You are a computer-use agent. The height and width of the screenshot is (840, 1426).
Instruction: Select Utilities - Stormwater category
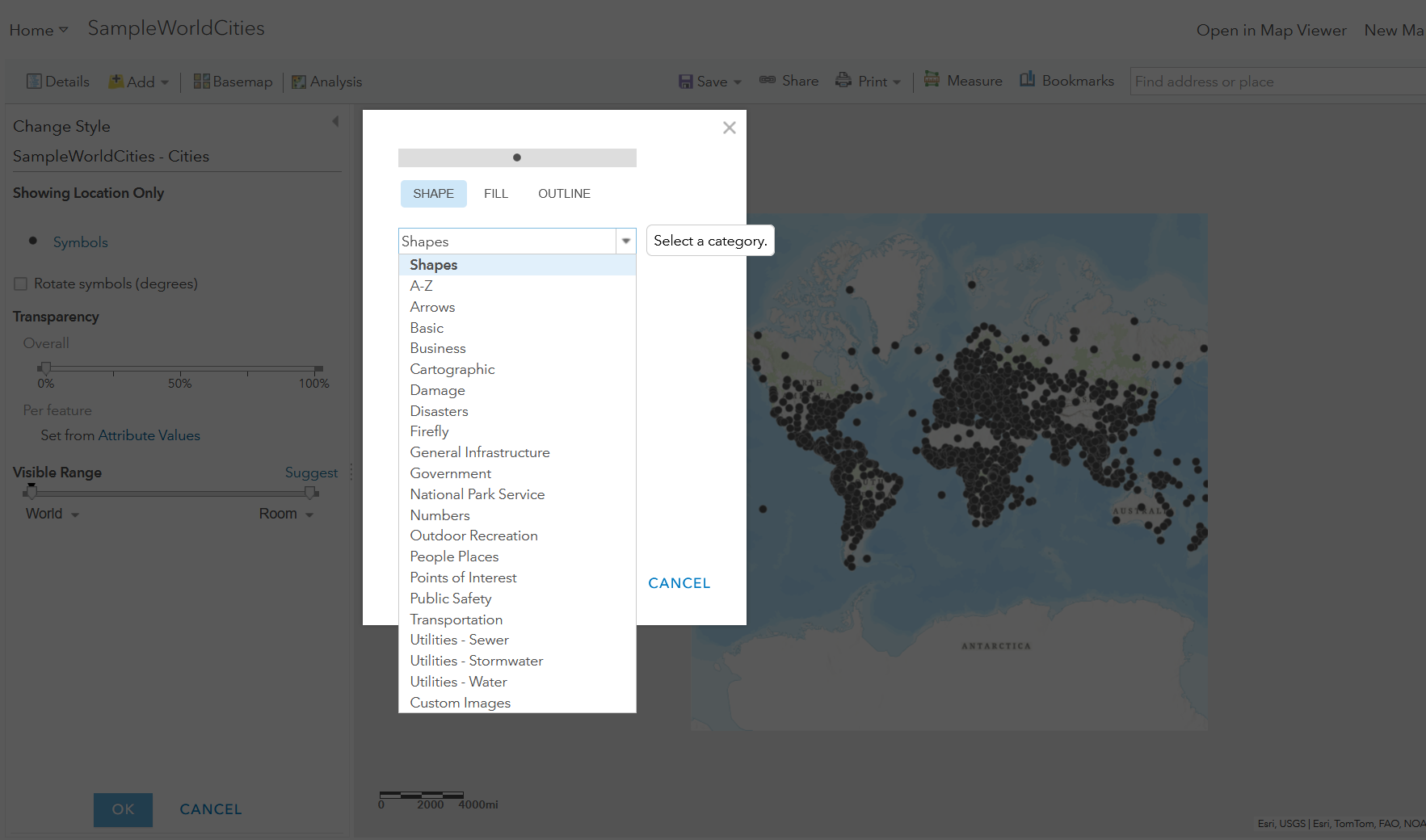[x=517, y=661]
